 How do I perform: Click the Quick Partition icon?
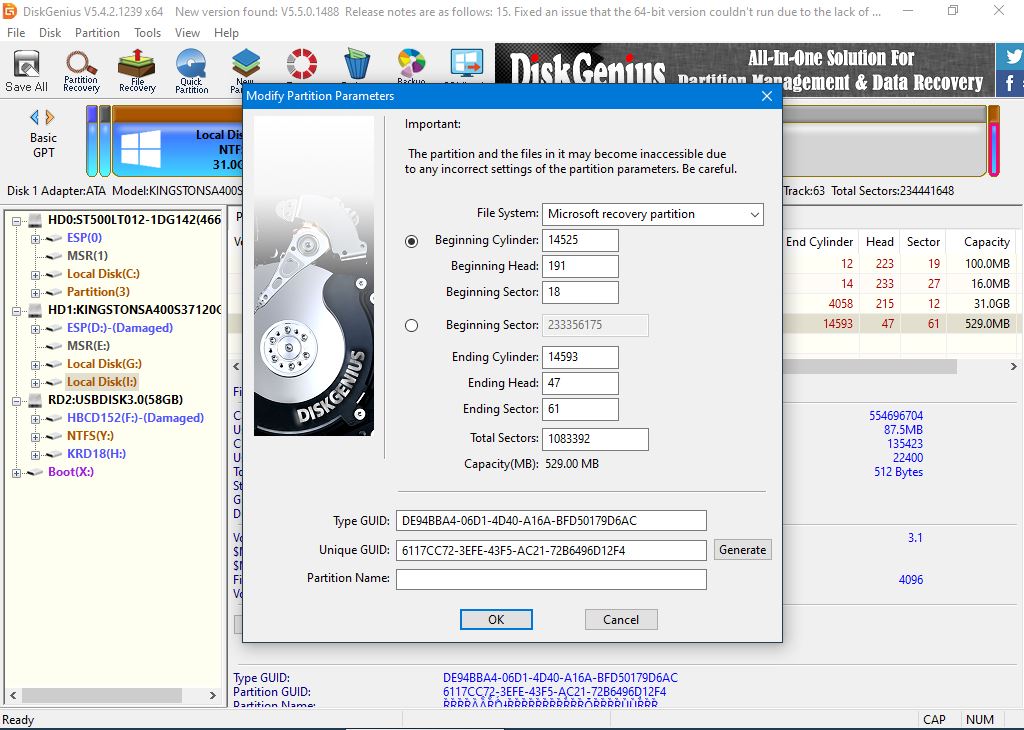tap(191, 69)
